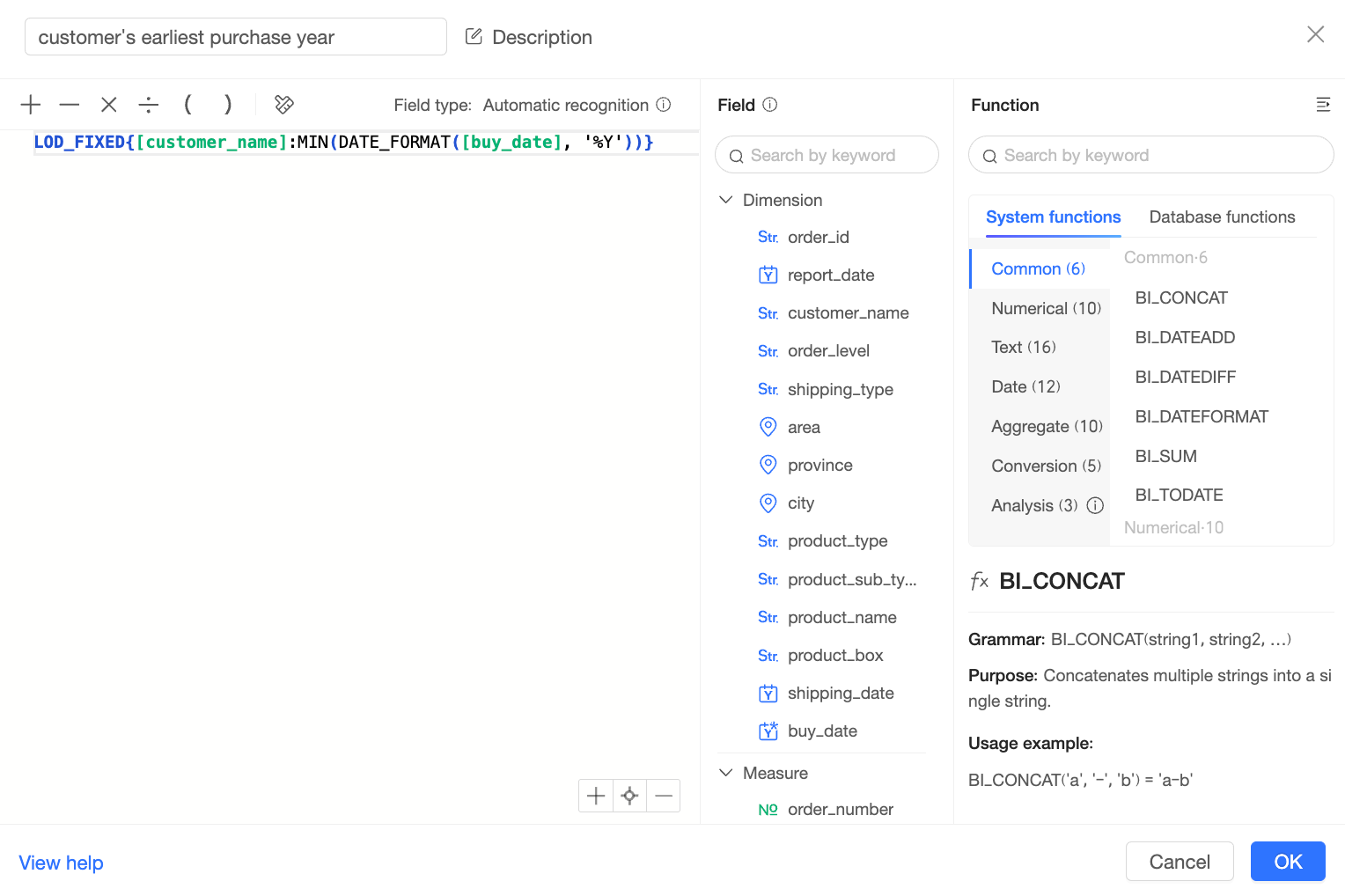Click the zoom-out minus button in editor

click(x=664, y=796)
